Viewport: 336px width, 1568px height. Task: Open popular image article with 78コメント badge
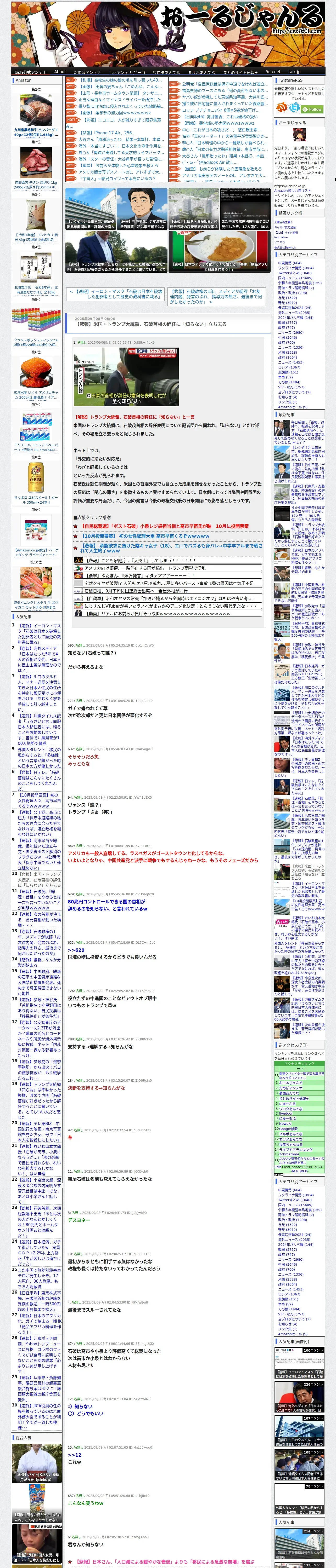point(299,1498)
